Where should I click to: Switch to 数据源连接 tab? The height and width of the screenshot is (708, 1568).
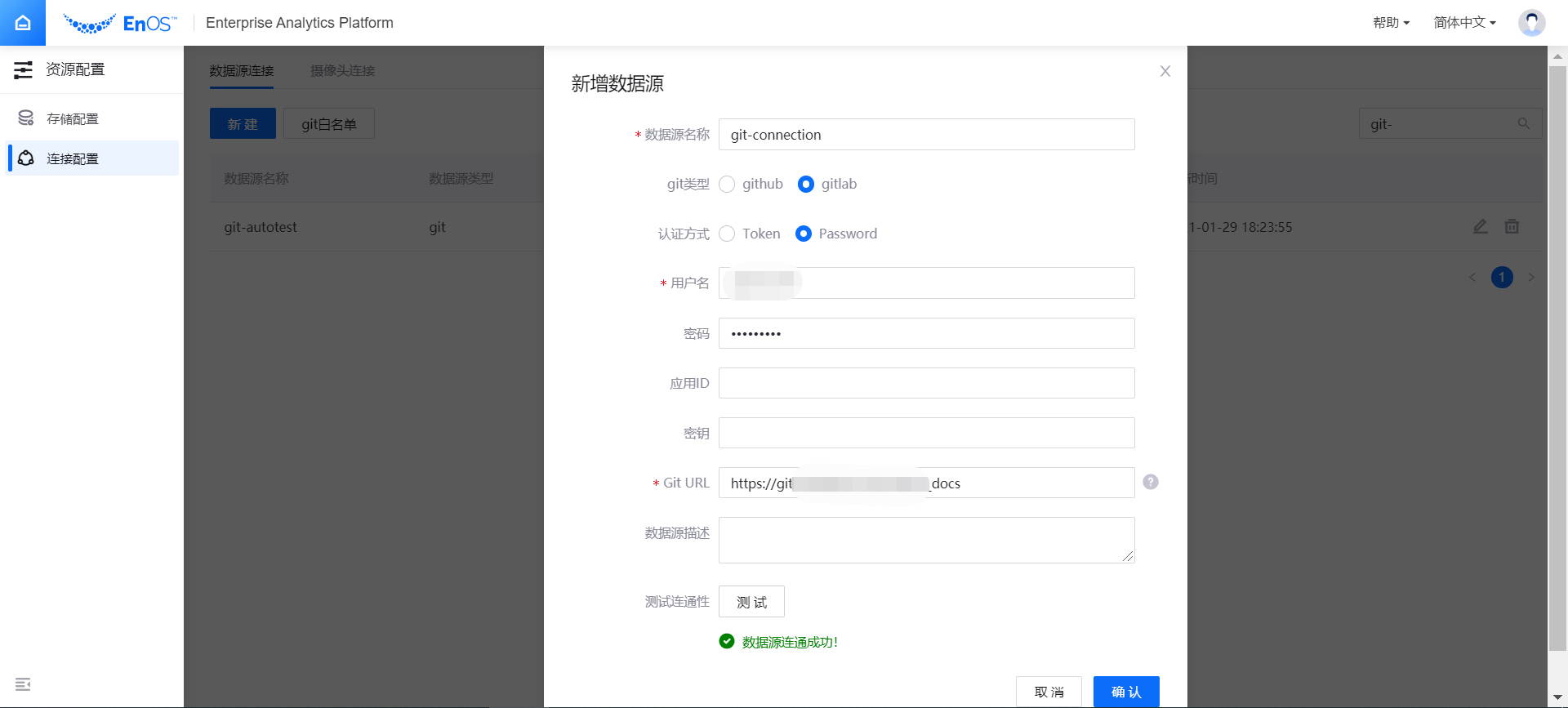point(242,71)
